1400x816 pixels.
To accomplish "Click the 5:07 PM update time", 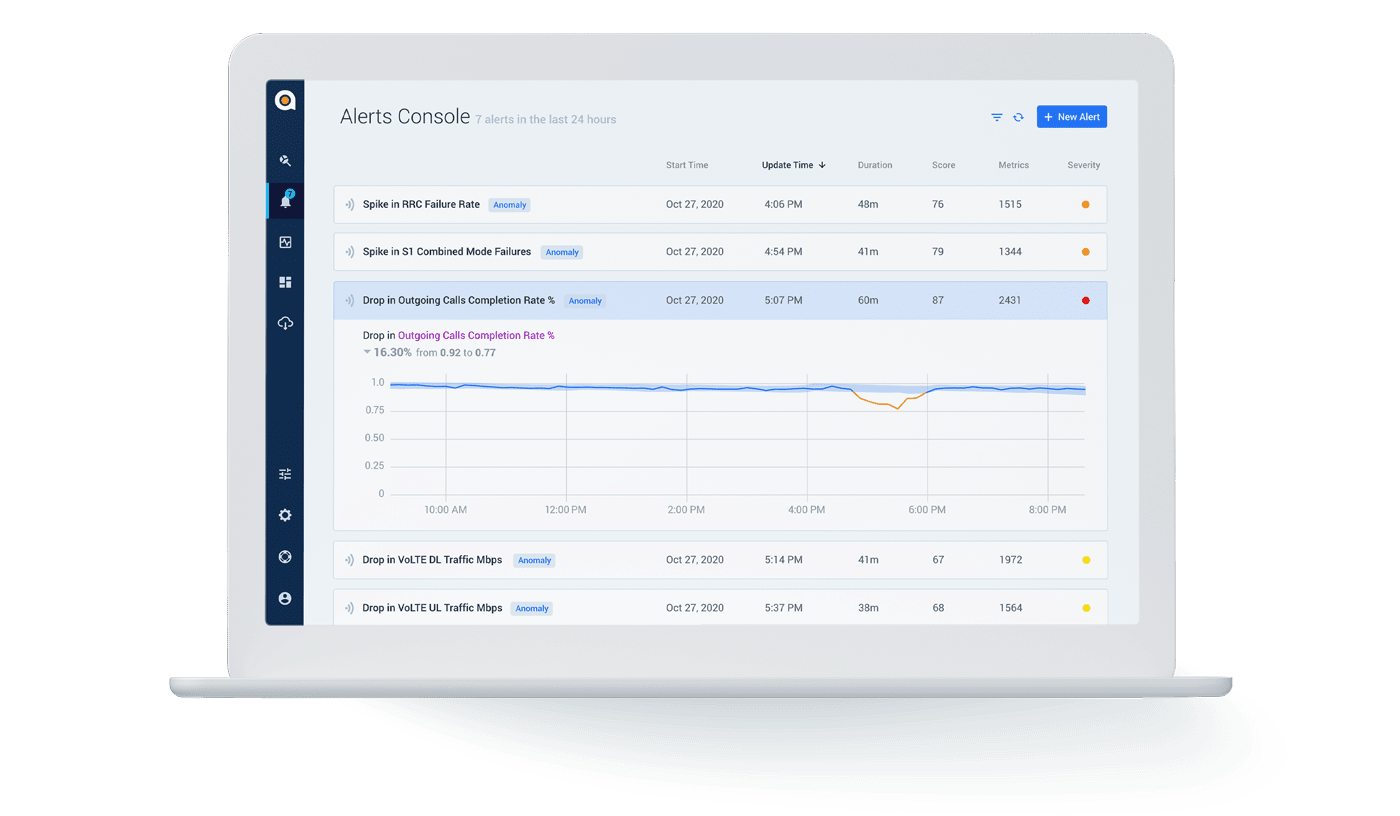I will (x=783, y=300).
